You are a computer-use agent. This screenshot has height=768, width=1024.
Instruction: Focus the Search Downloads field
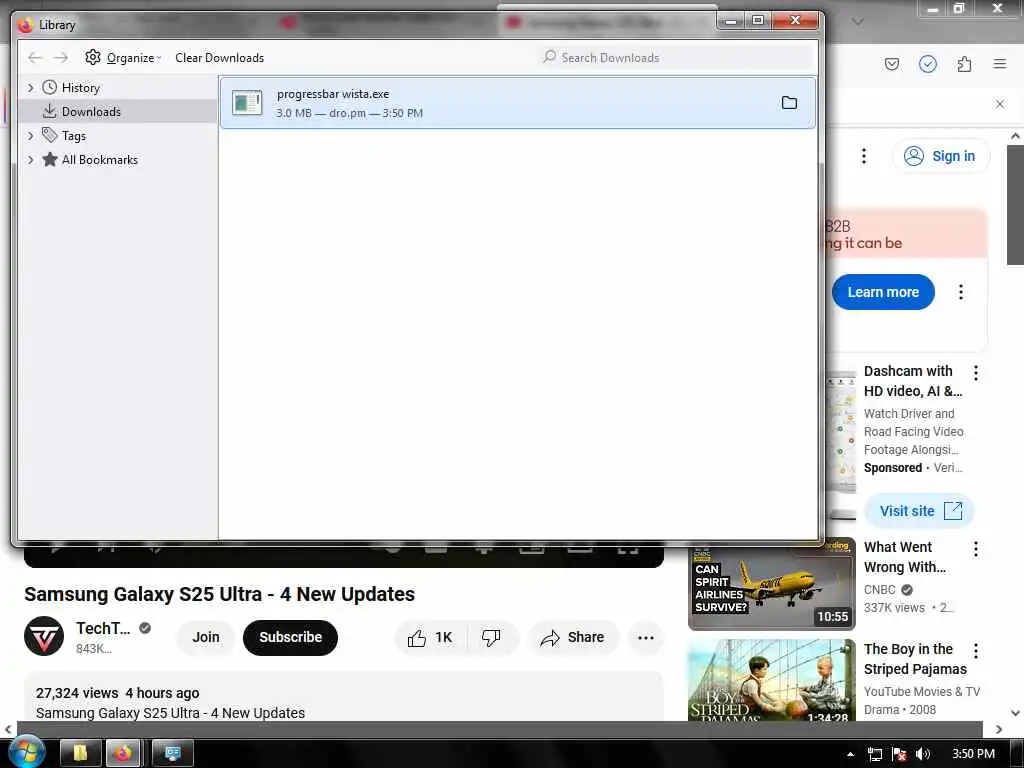coord(676,57)
